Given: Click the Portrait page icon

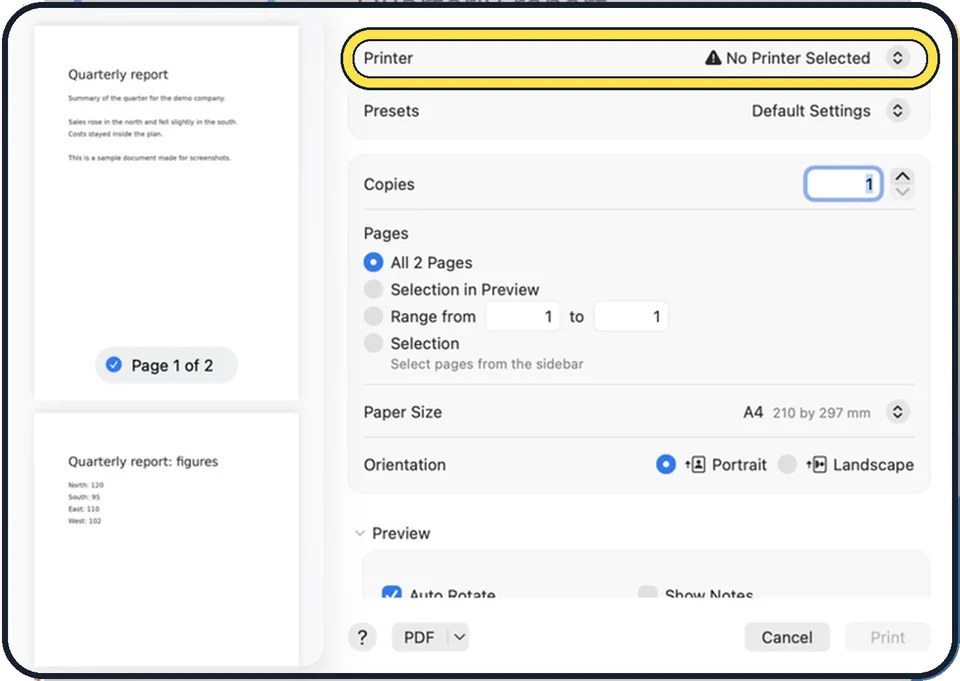Looking at the screenshot, I should (696, 464).
